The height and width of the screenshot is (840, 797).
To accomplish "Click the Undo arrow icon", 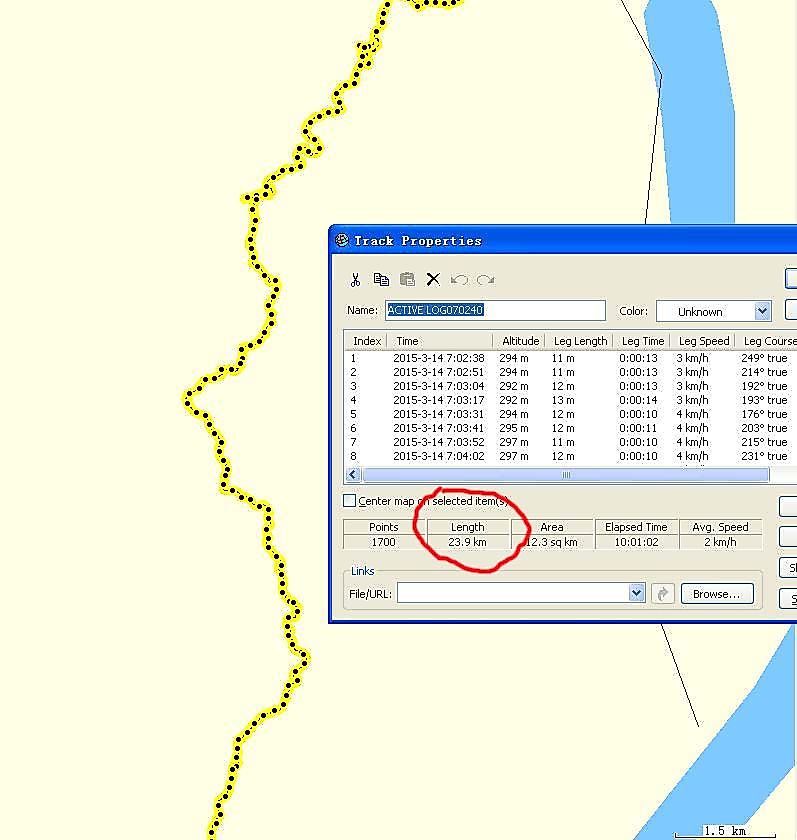I will click(459, 280).
